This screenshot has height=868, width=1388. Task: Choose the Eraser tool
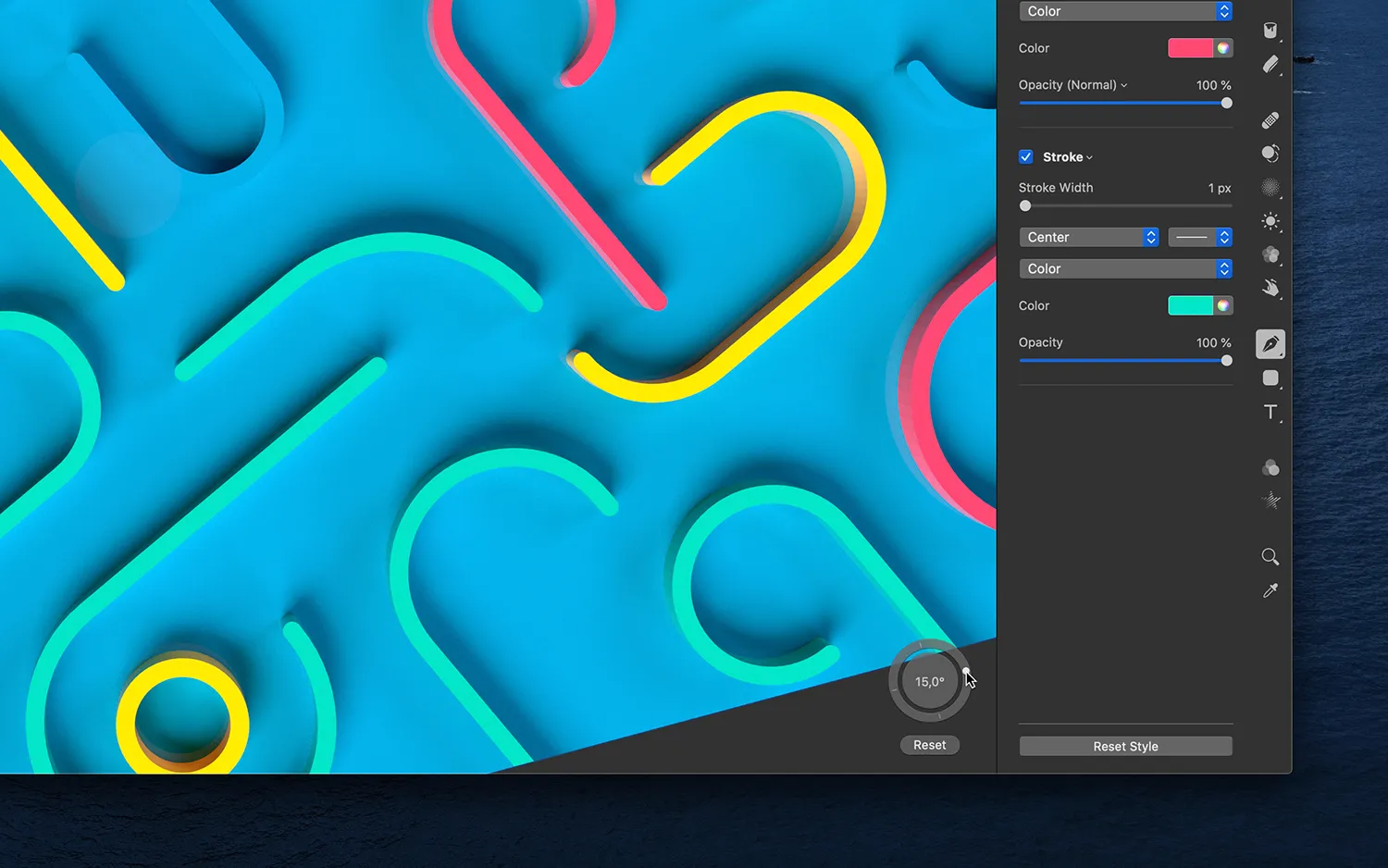click(1270, 65)
